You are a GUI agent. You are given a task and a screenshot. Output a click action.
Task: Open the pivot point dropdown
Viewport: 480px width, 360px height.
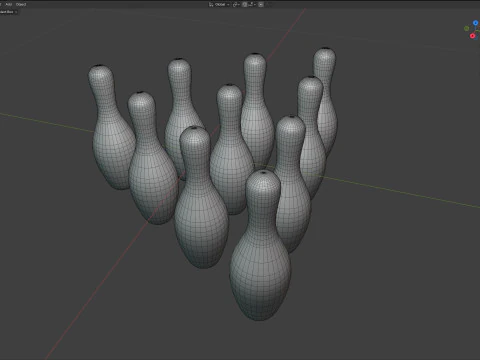[236, 4]
